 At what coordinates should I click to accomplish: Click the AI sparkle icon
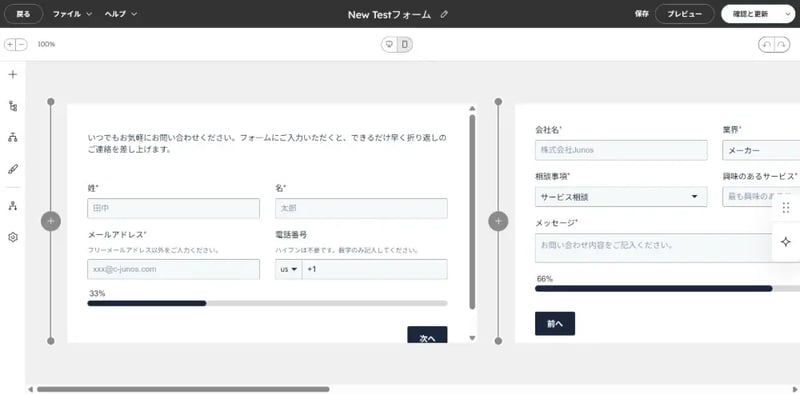(x=786, y=242)
